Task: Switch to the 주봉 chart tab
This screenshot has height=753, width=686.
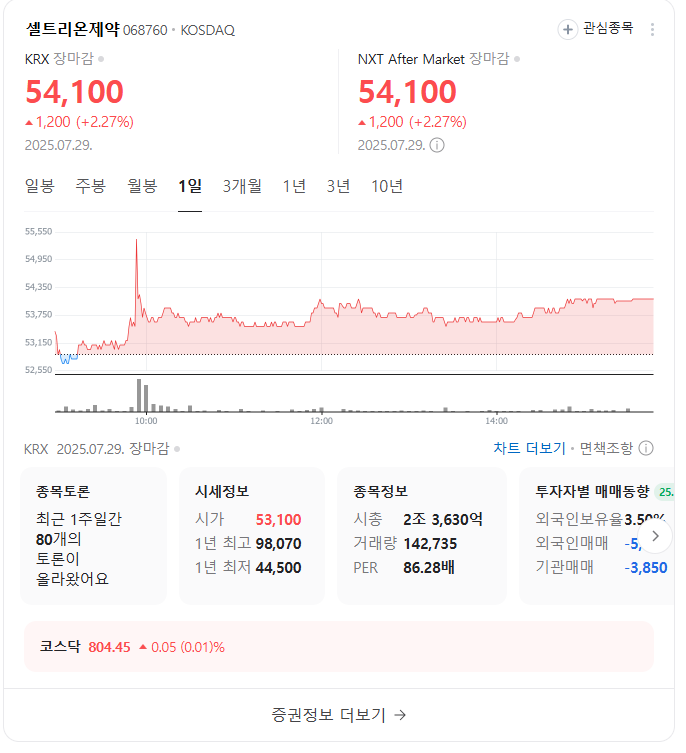Action: [91, 188]
